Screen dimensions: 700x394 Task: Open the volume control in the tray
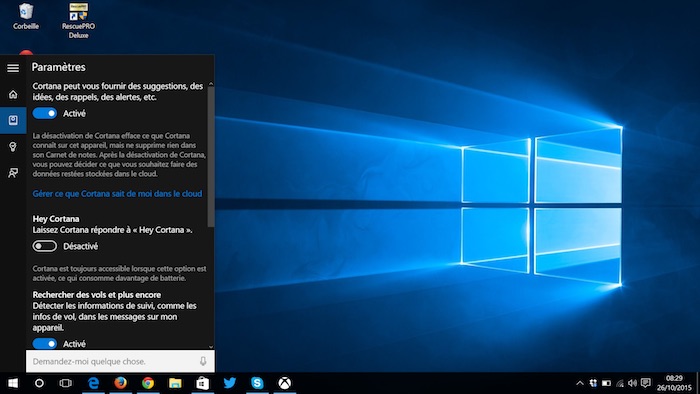pyautogui.click(x=632, y=383)
